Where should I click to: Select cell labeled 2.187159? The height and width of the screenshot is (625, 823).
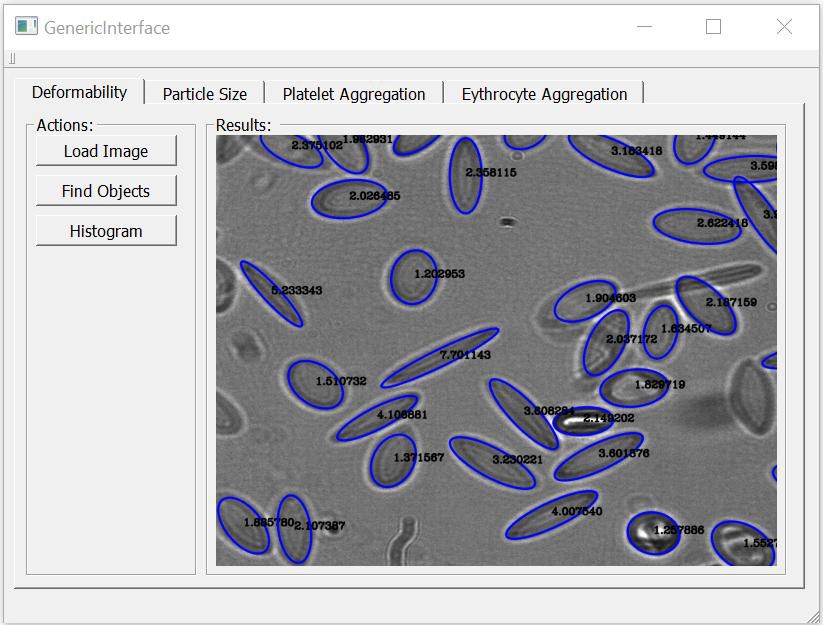[x=706, y=305]
